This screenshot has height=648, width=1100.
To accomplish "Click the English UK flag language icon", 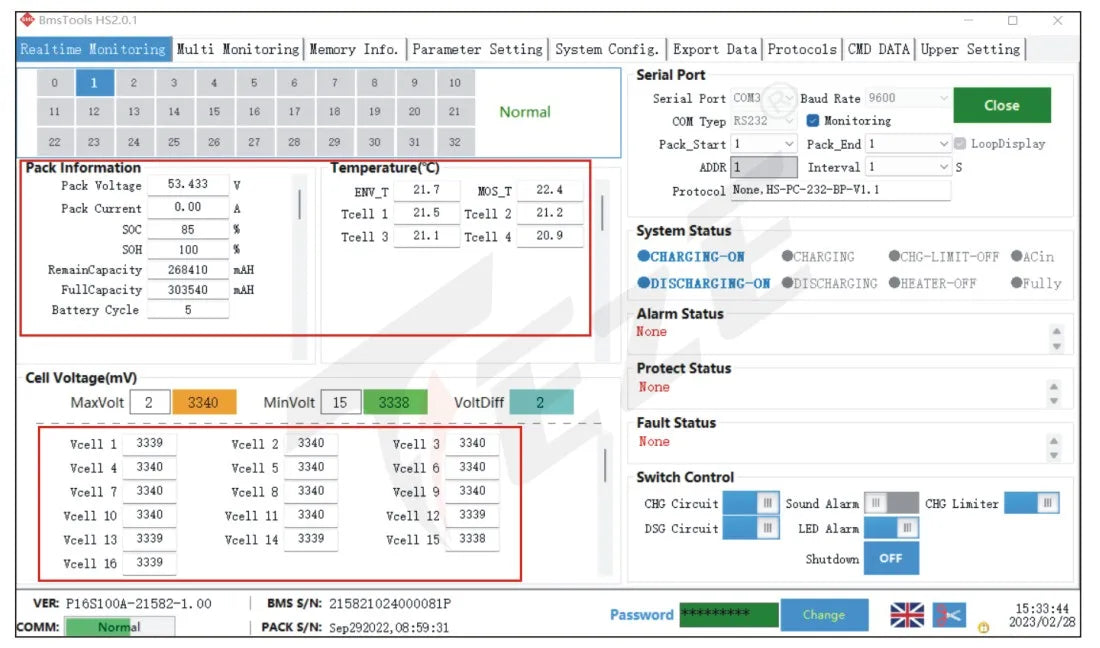I will pos(907,615).
